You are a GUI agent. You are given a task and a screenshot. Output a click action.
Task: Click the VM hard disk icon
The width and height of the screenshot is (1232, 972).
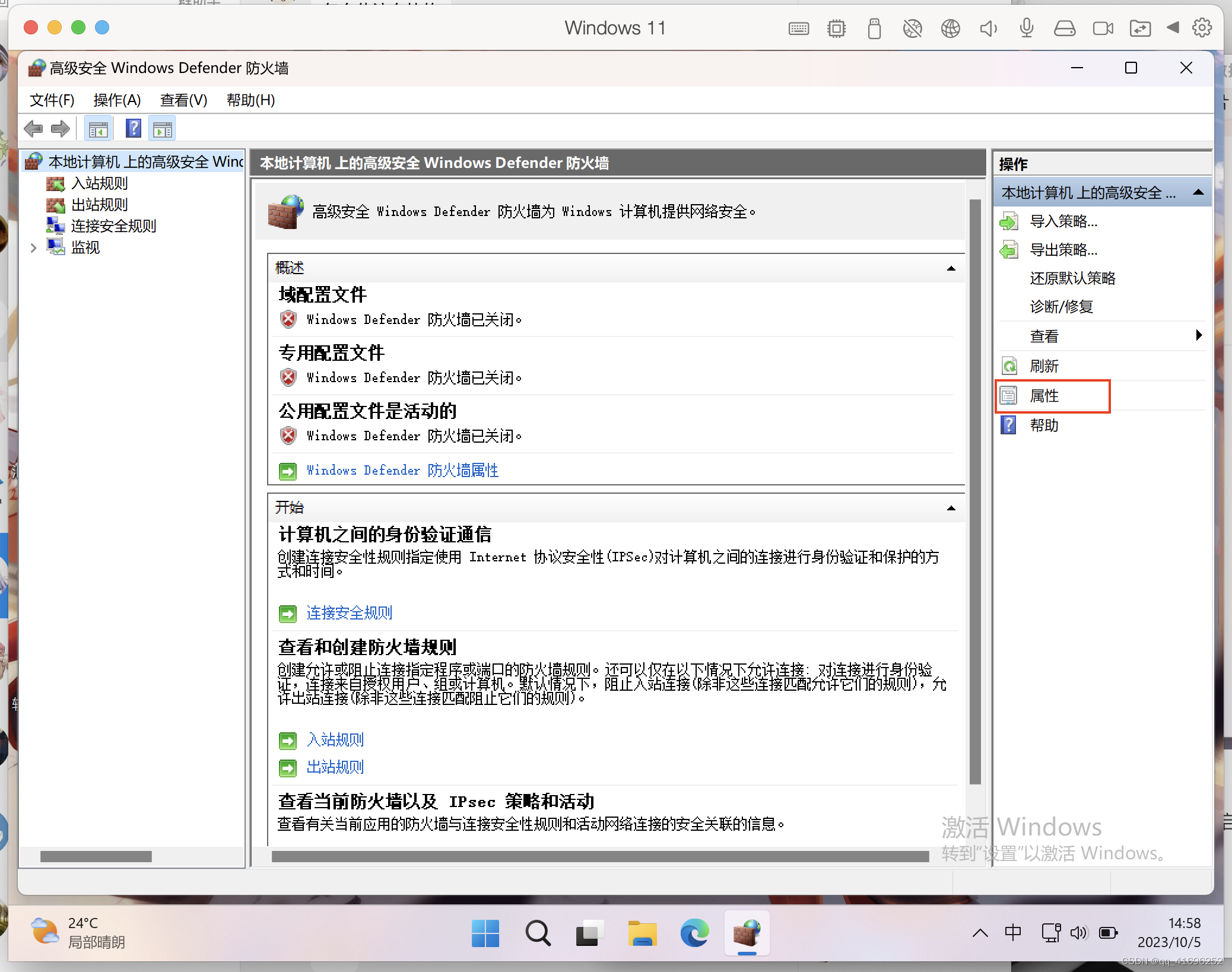(1064, 28)
